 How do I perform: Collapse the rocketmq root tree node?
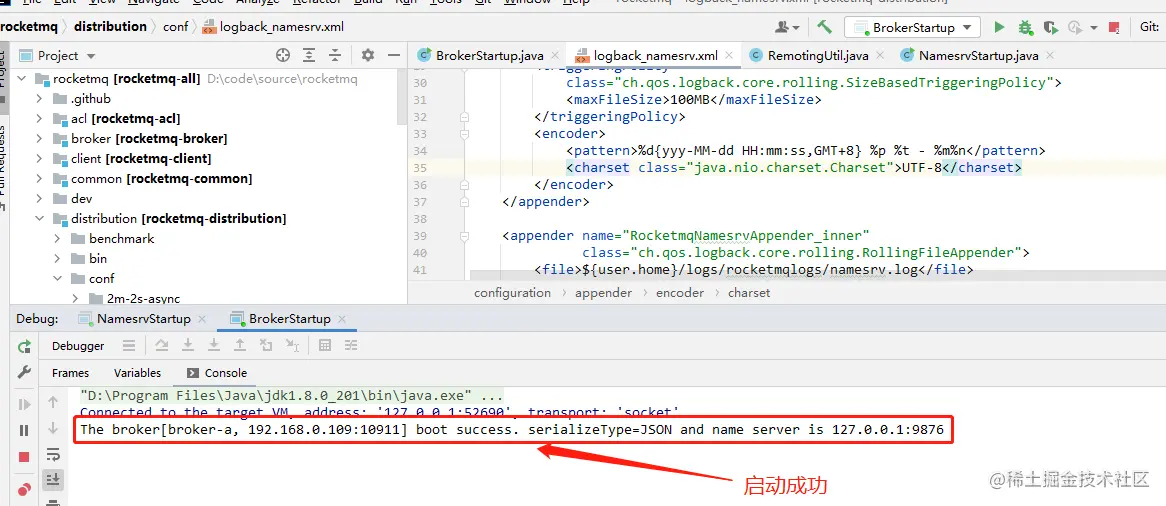[22, 79]
